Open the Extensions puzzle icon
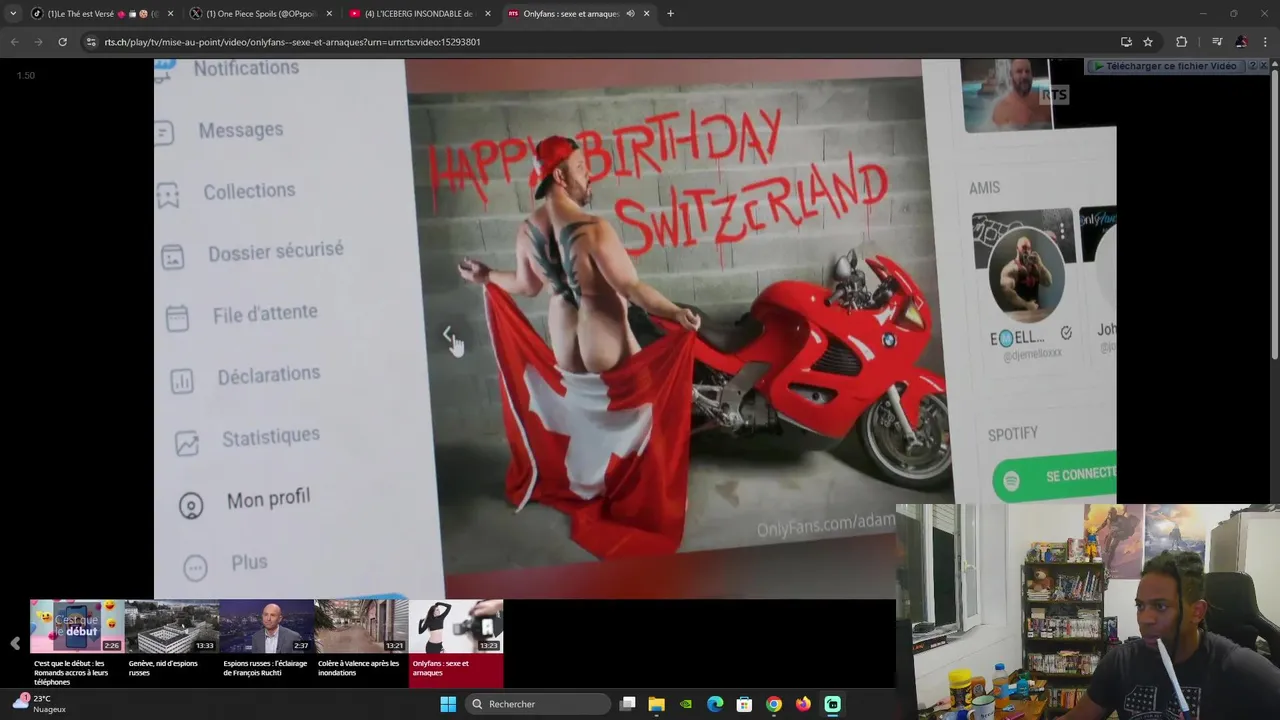1280x720 pixels. [x=1181, y=42]
